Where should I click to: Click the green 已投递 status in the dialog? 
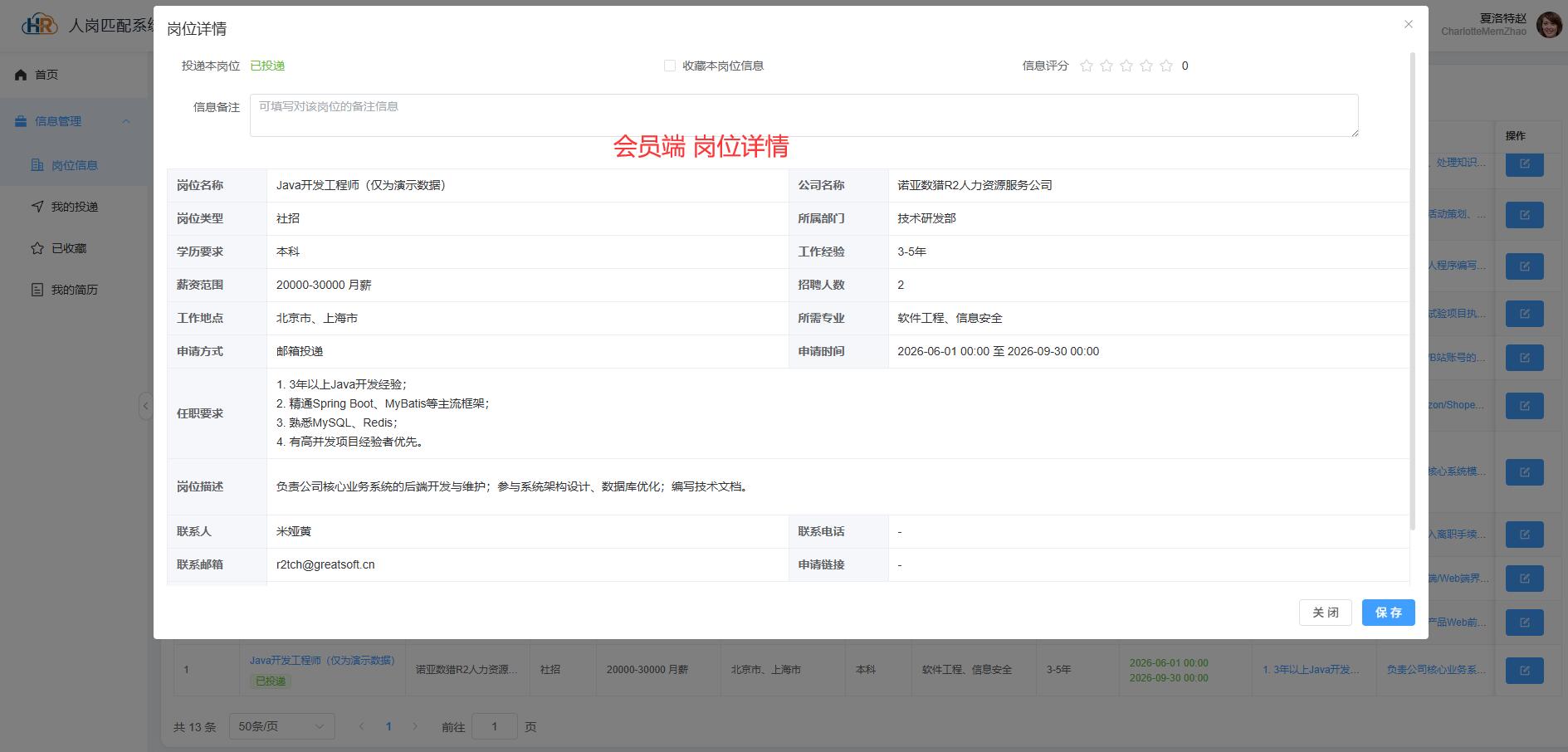point(267,66)
